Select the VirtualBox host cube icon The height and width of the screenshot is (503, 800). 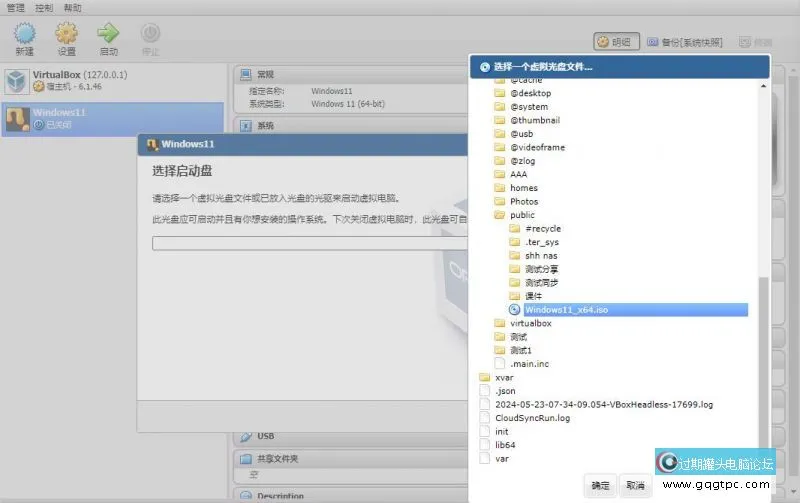(16, 81)
